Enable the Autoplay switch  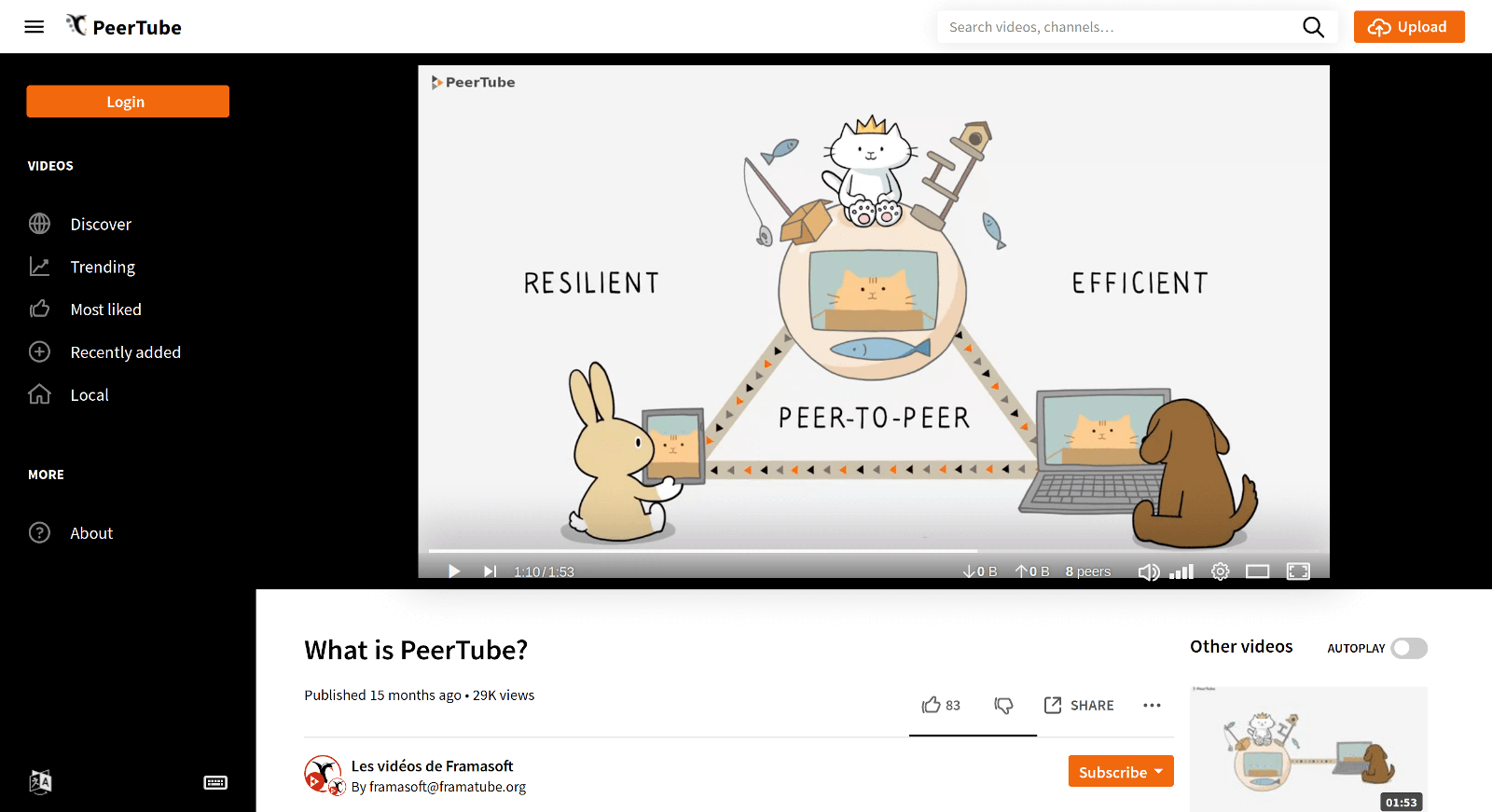tap(1408, 648)
